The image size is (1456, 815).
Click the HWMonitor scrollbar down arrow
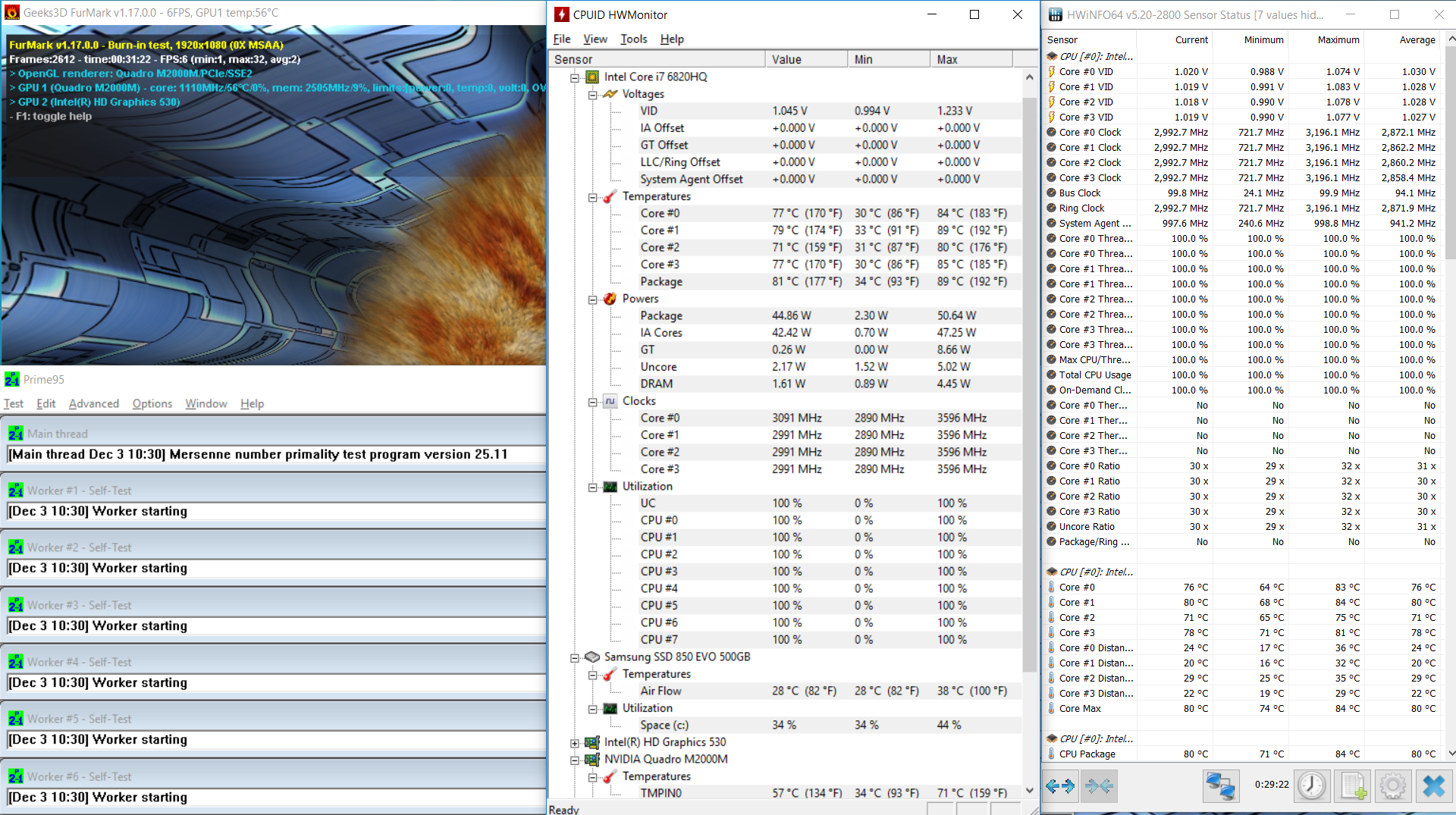click(x=1029, y=791)
